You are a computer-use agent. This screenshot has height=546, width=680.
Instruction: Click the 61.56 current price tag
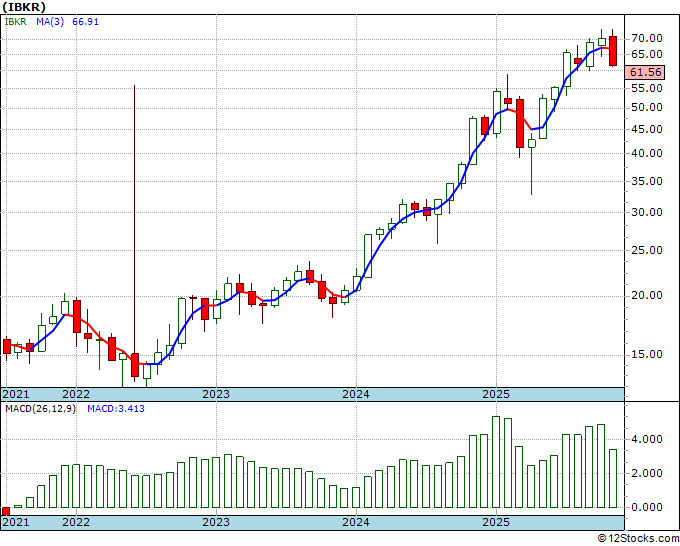tap(645, 72)
